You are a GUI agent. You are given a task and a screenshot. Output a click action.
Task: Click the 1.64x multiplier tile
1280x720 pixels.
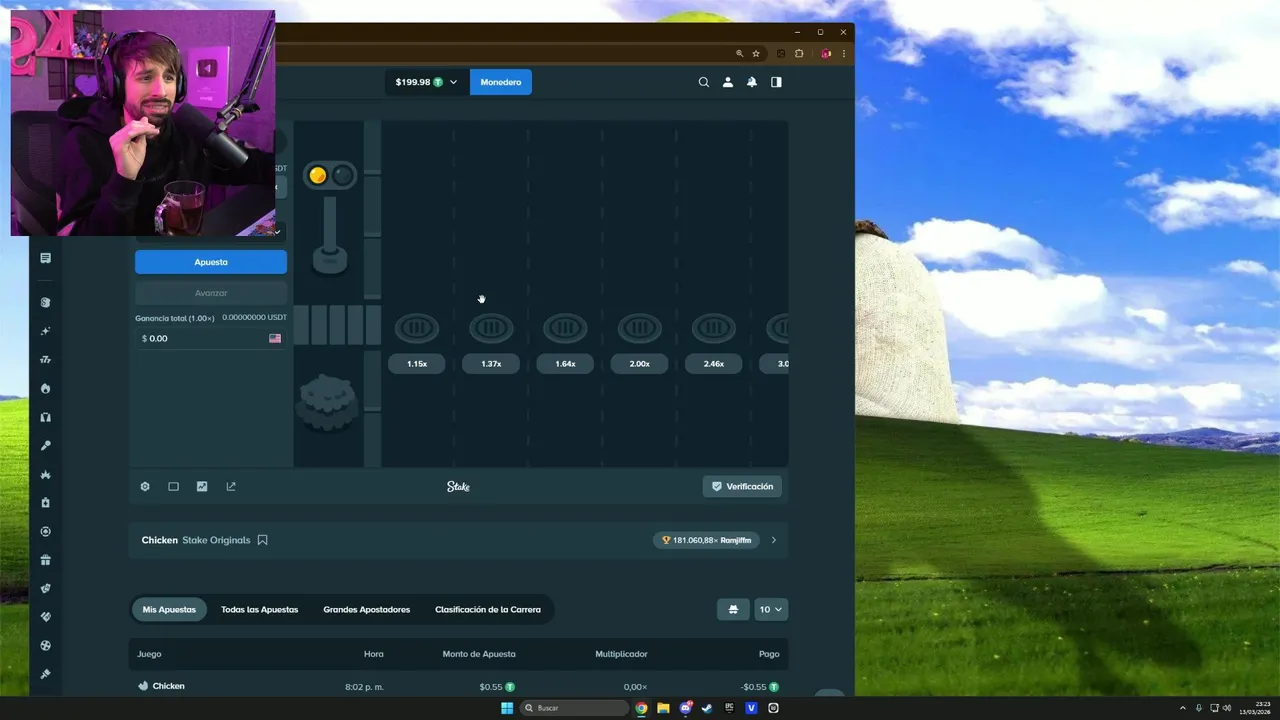[x=565, y=364]
